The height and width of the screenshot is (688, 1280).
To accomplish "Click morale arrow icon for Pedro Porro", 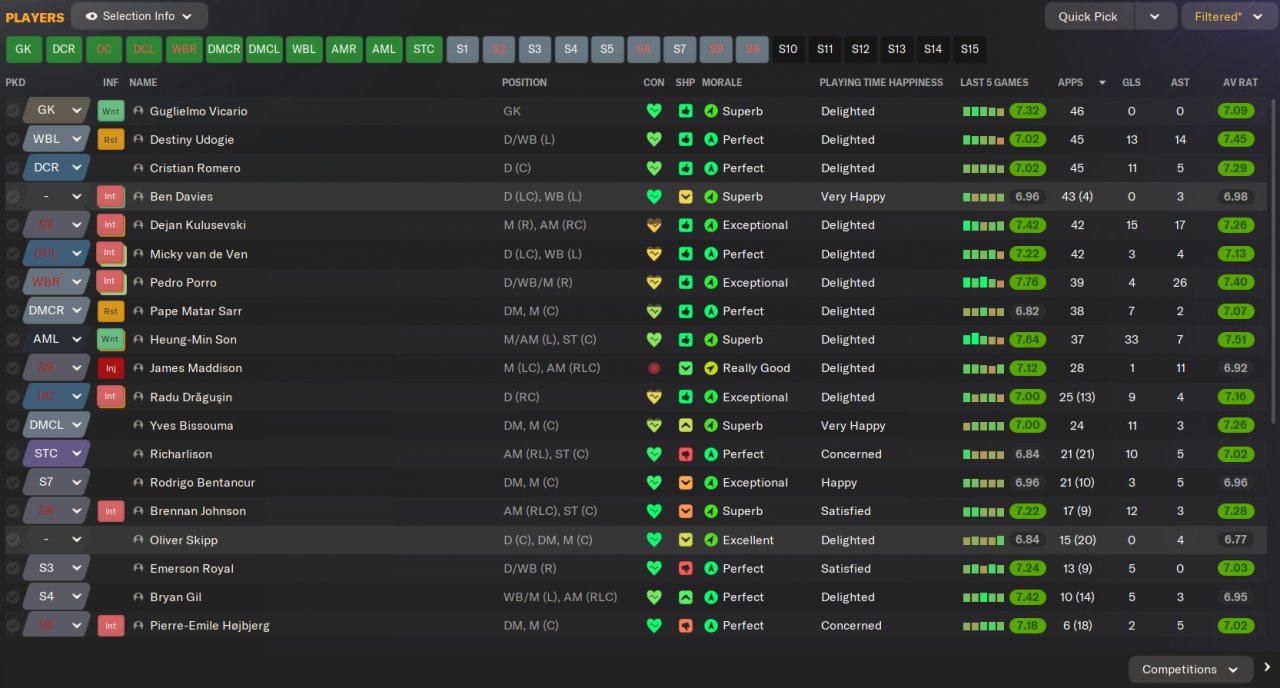I will (711, 283).
